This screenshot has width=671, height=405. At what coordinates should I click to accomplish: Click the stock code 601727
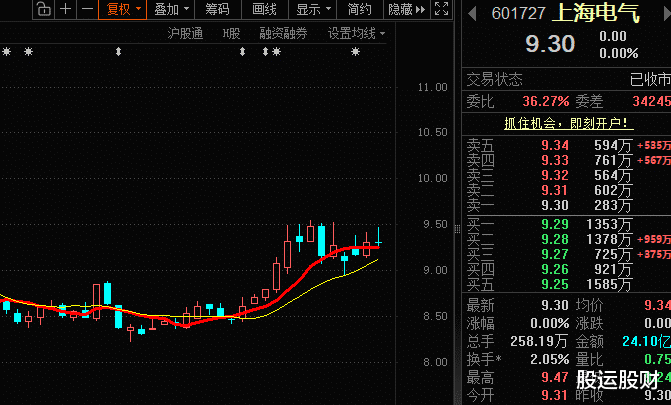pos(518,14)
